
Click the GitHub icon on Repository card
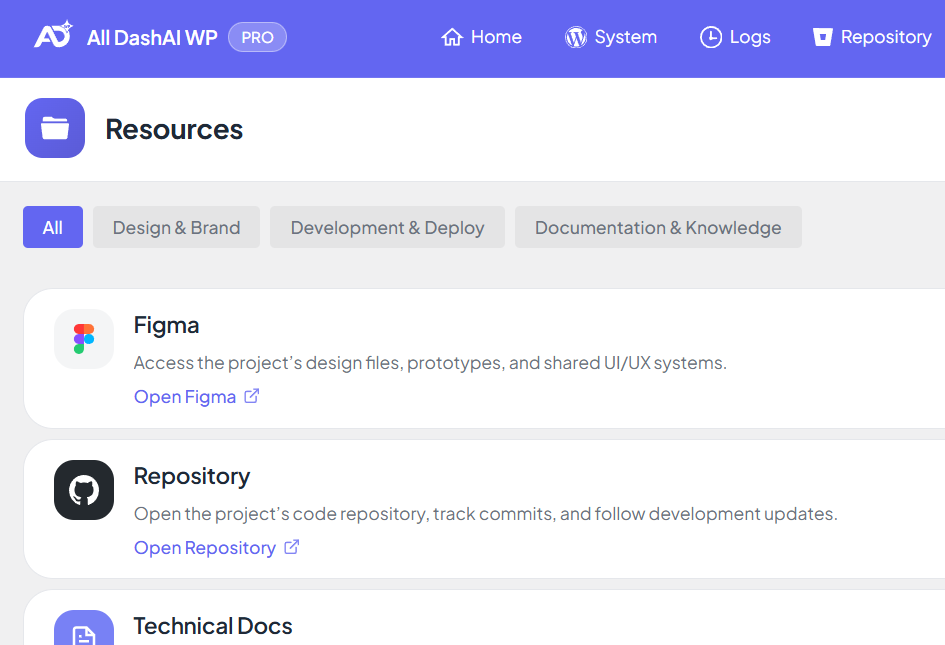point(84,490)
